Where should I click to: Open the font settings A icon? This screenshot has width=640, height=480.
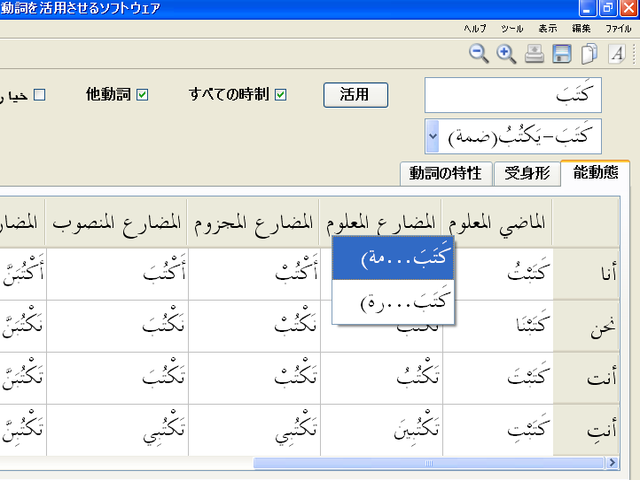pyautogui.click(x=617, y=53)
